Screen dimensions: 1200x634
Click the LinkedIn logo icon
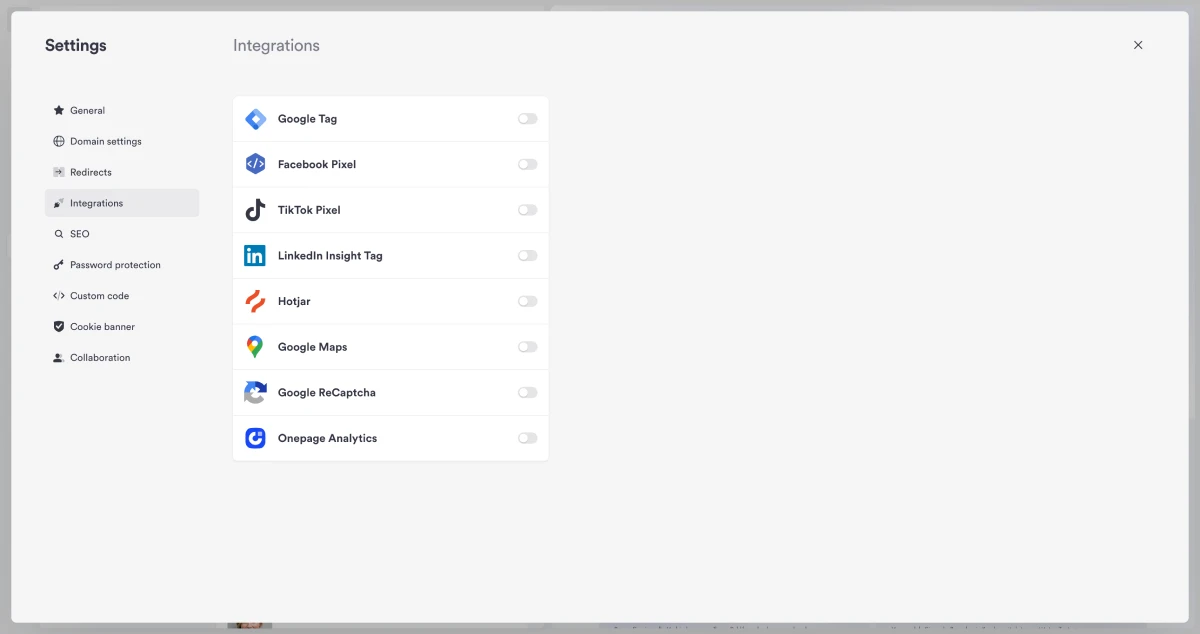255,256
